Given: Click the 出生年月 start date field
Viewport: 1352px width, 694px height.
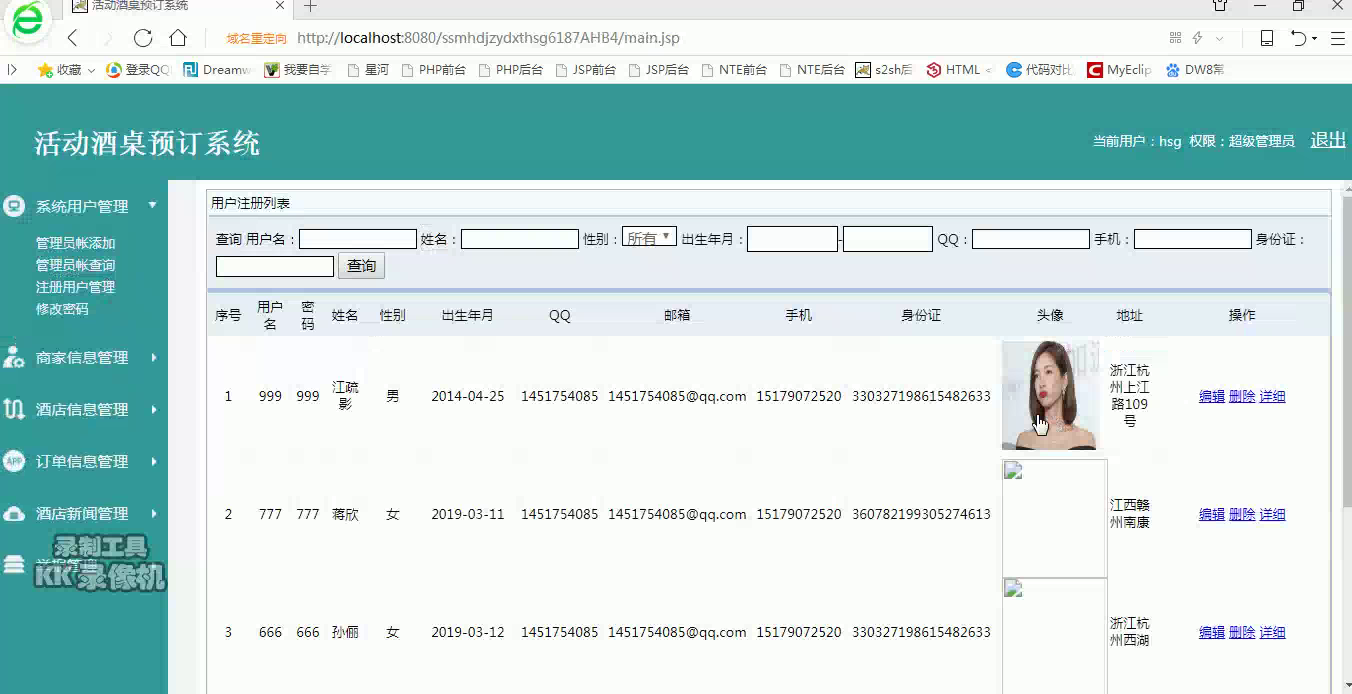Looking at the screenshot, I should [792, 239].
